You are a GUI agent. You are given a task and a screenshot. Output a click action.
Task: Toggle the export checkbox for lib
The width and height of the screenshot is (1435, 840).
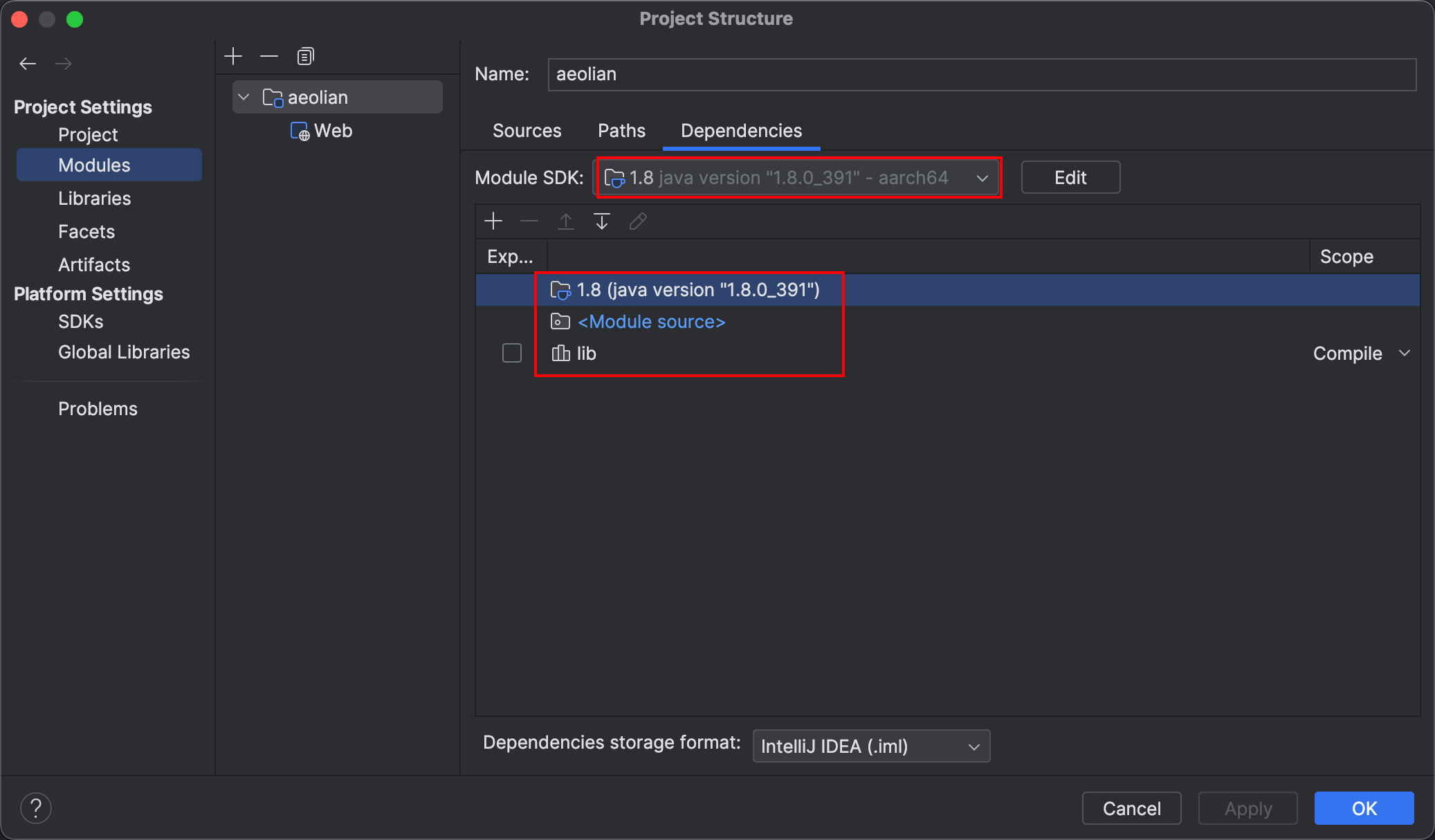512,353
